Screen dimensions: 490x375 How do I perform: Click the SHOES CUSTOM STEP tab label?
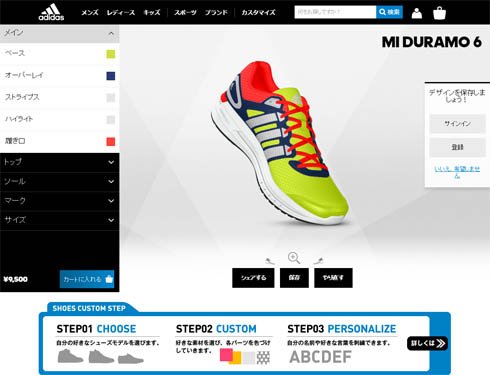(89, 308)
